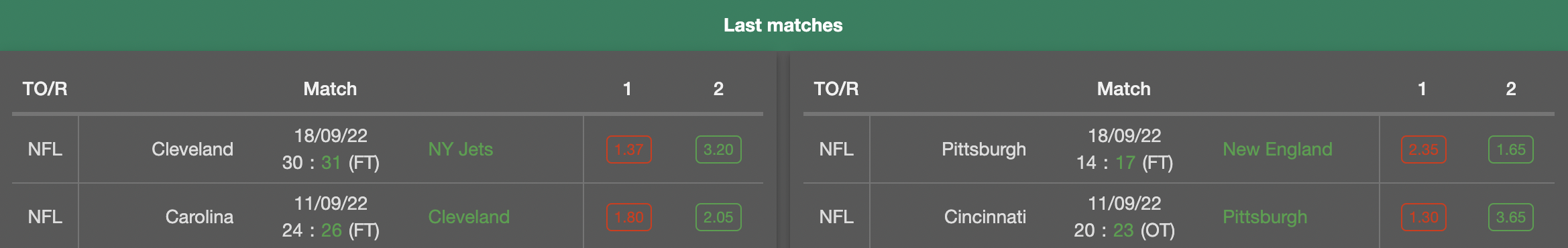Click the 20 : 23 (OT) score
Viewport: 1568px width, 248px height.
pyautogui.click(x=1125, y=231)
